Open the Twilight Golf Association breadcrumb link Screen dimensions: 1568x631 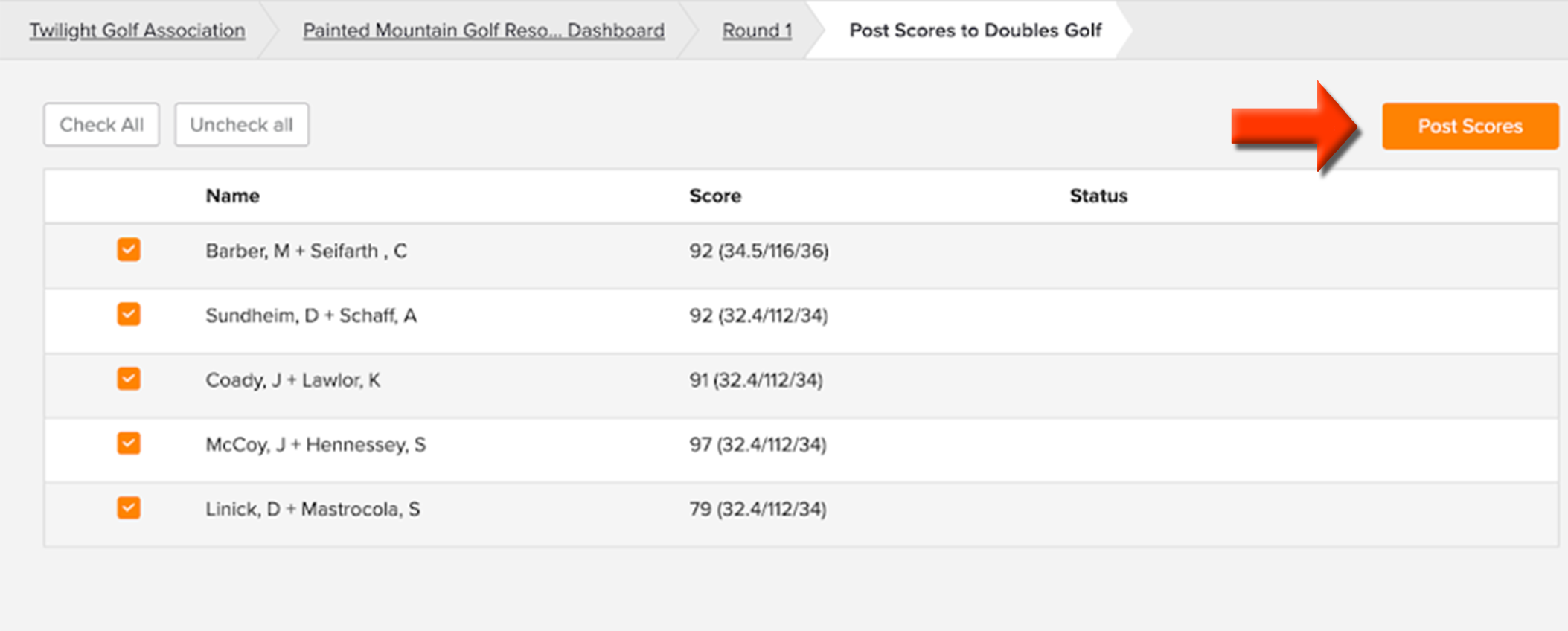pos(137,31)
